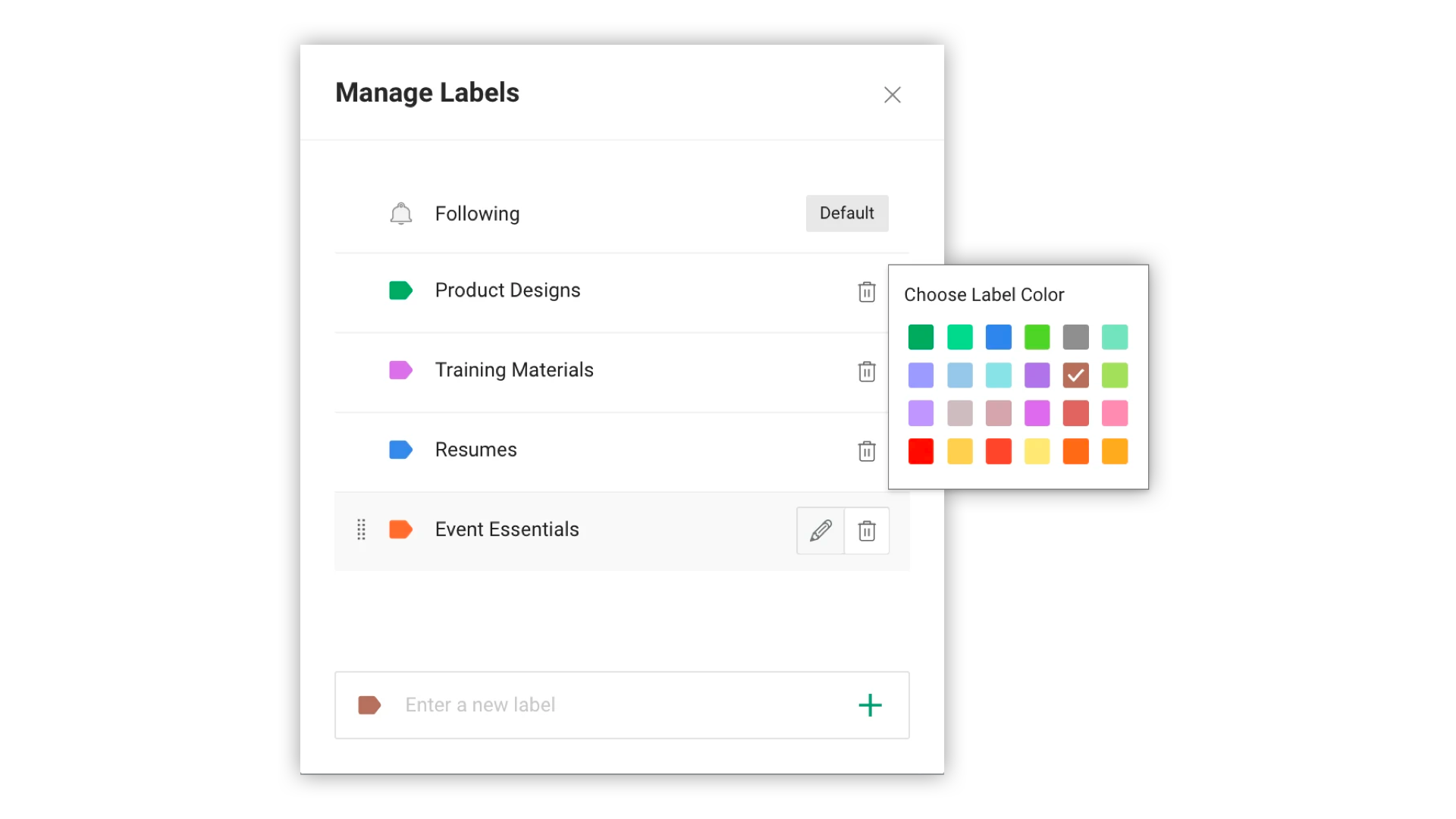Click the drag handle beside Event Essentials
Viewport: 1456px width, 819px height.
362,529
